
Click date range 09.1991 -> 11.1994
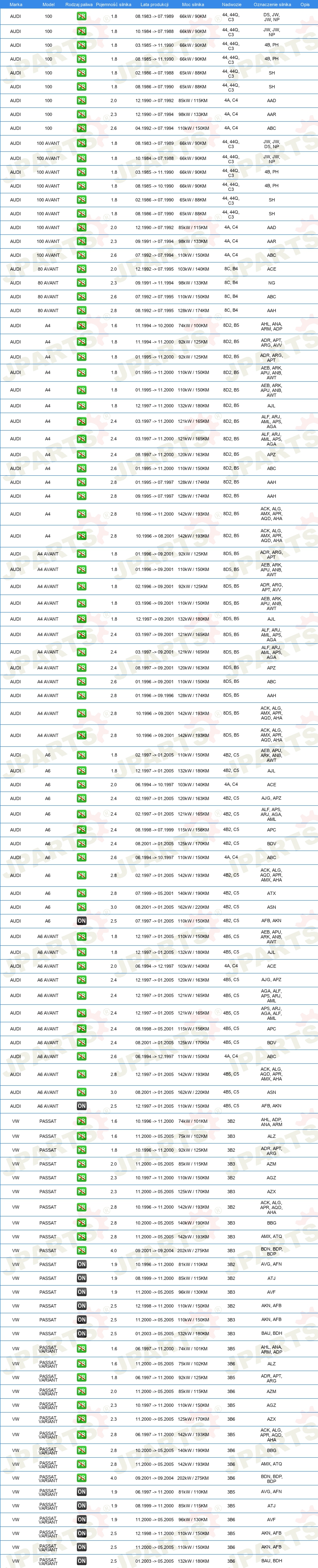pos(155,283)
